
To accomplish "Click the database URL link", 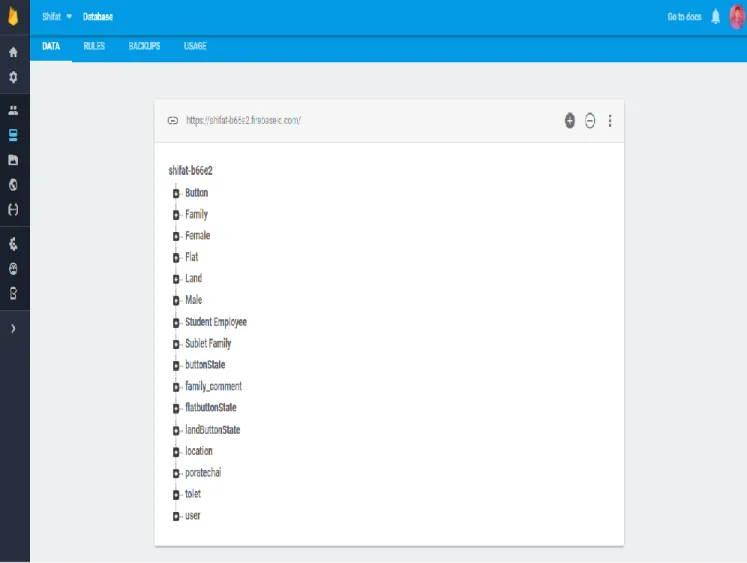I will (243, 121).
